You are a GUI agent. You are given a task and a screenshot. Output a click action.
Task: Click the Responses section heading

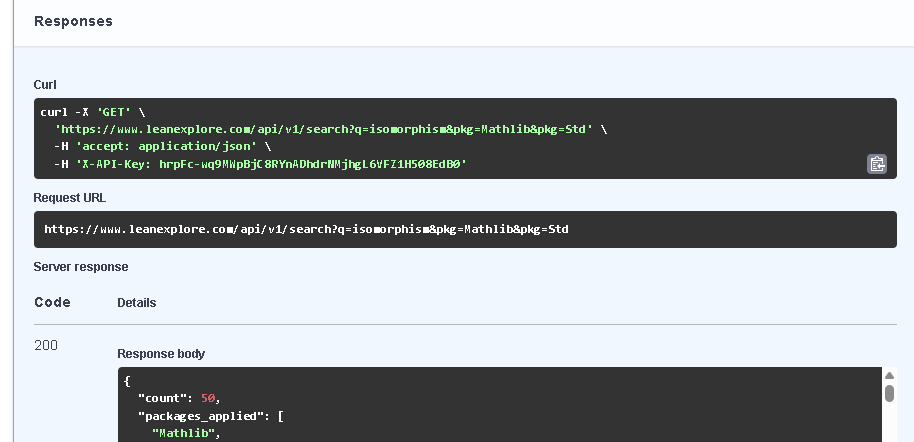[x=73, y=21]
